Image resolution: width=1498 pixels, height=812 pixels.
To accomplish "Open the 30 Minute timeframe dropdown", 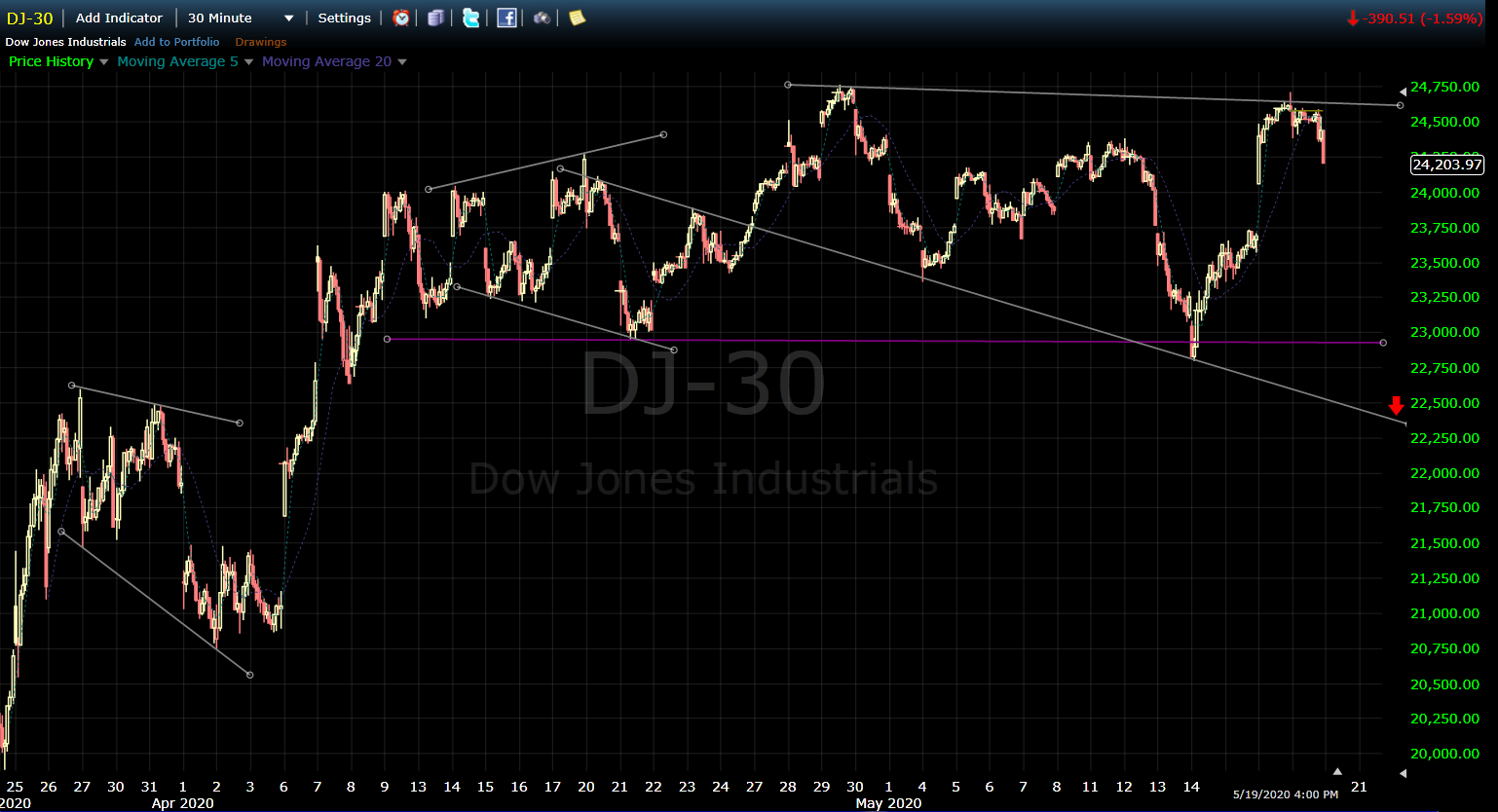I will tap(241, 18).
